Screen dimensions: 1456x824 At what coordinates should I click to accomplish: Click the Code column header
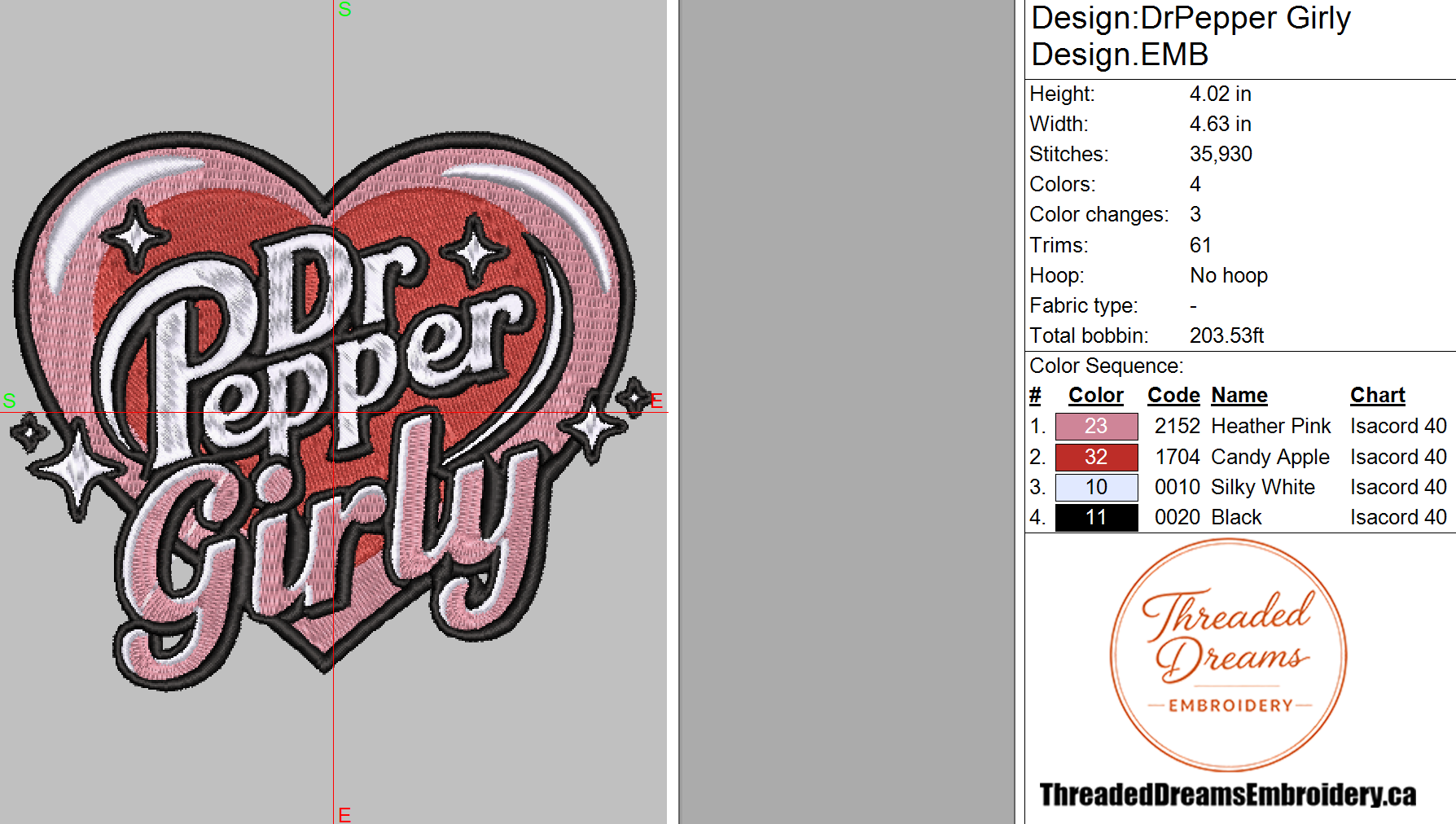[1173, 395]
